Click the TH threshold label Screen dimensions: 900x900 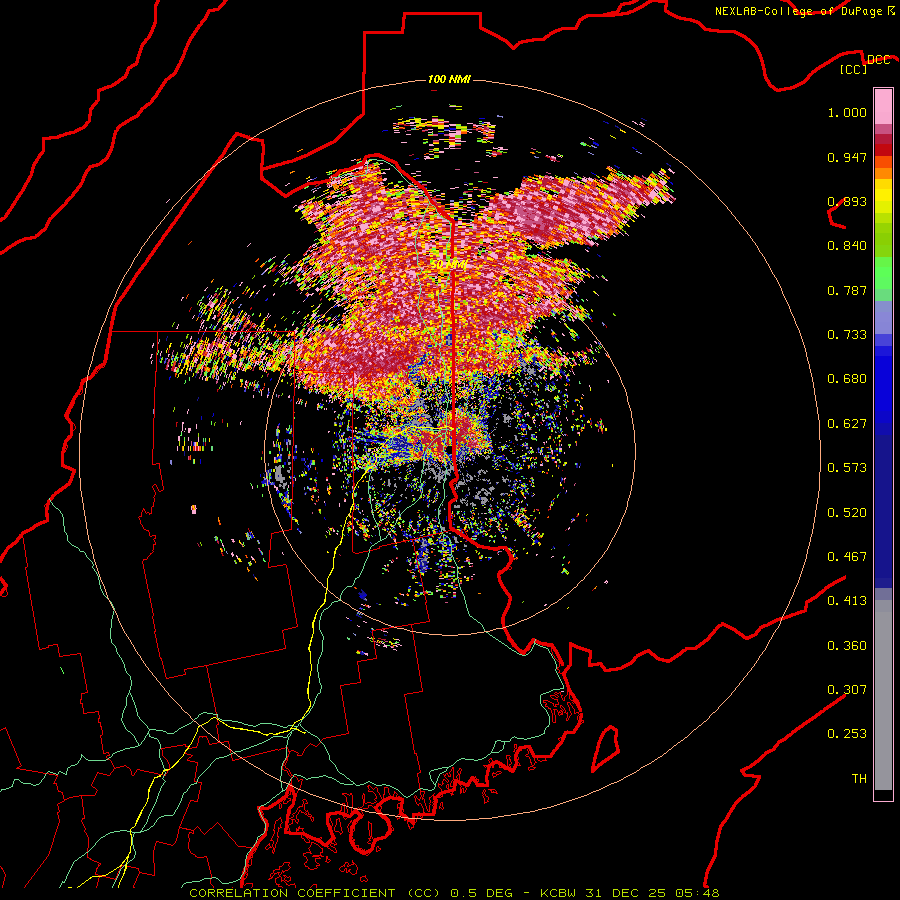click(x=859, y=779)
